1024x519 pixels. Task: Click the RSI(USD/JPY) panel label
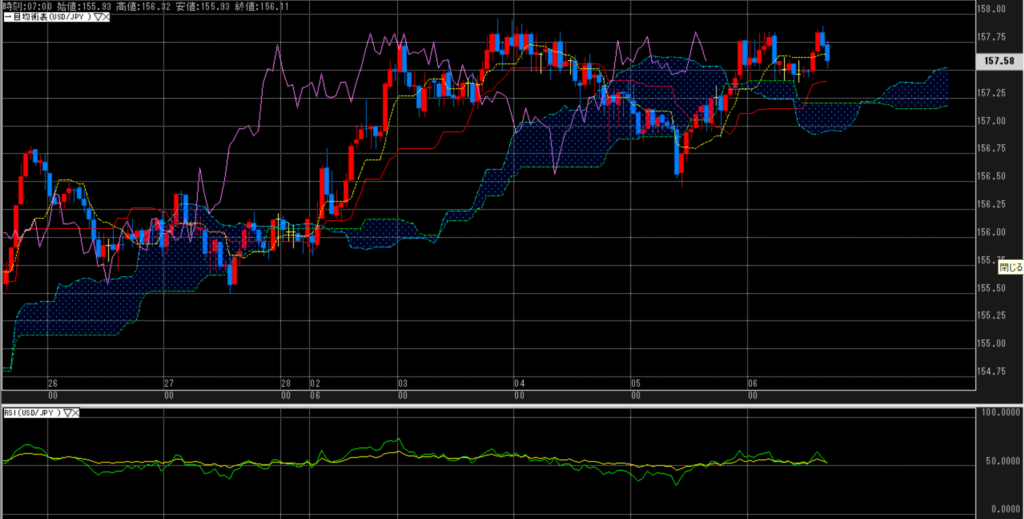coord(32,412)
